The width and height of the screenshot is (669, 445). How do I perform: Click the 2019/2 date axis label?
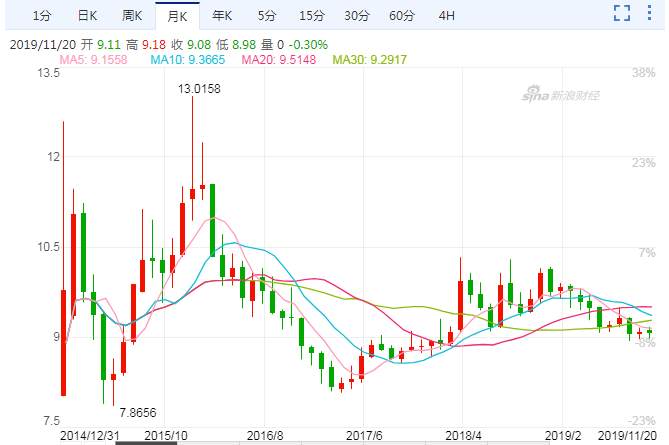coord(563,436)
